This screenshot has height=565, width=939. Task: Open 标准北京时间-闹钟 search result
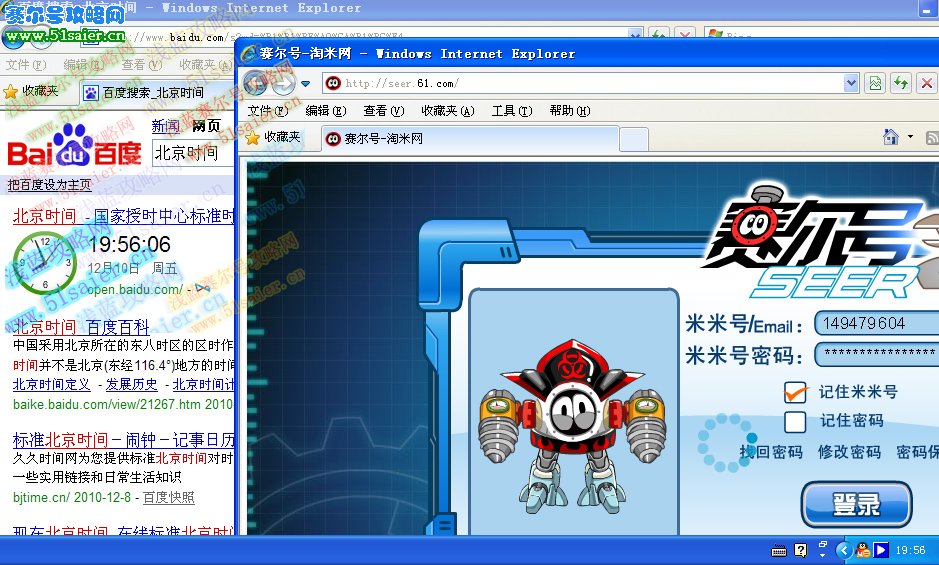(123, 440)
